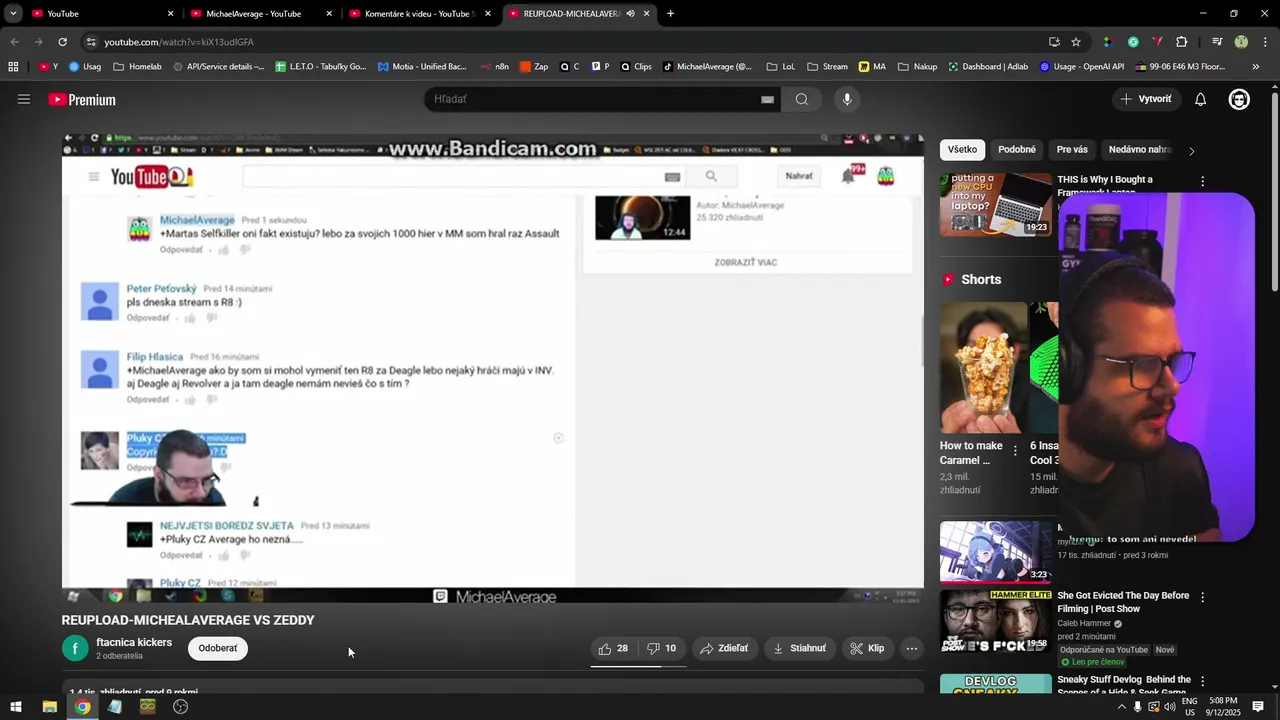Viewport: 1280px width, 720px height.
Task: Open ftacnica kickers channel link
Action: click(x=134, y=642)
